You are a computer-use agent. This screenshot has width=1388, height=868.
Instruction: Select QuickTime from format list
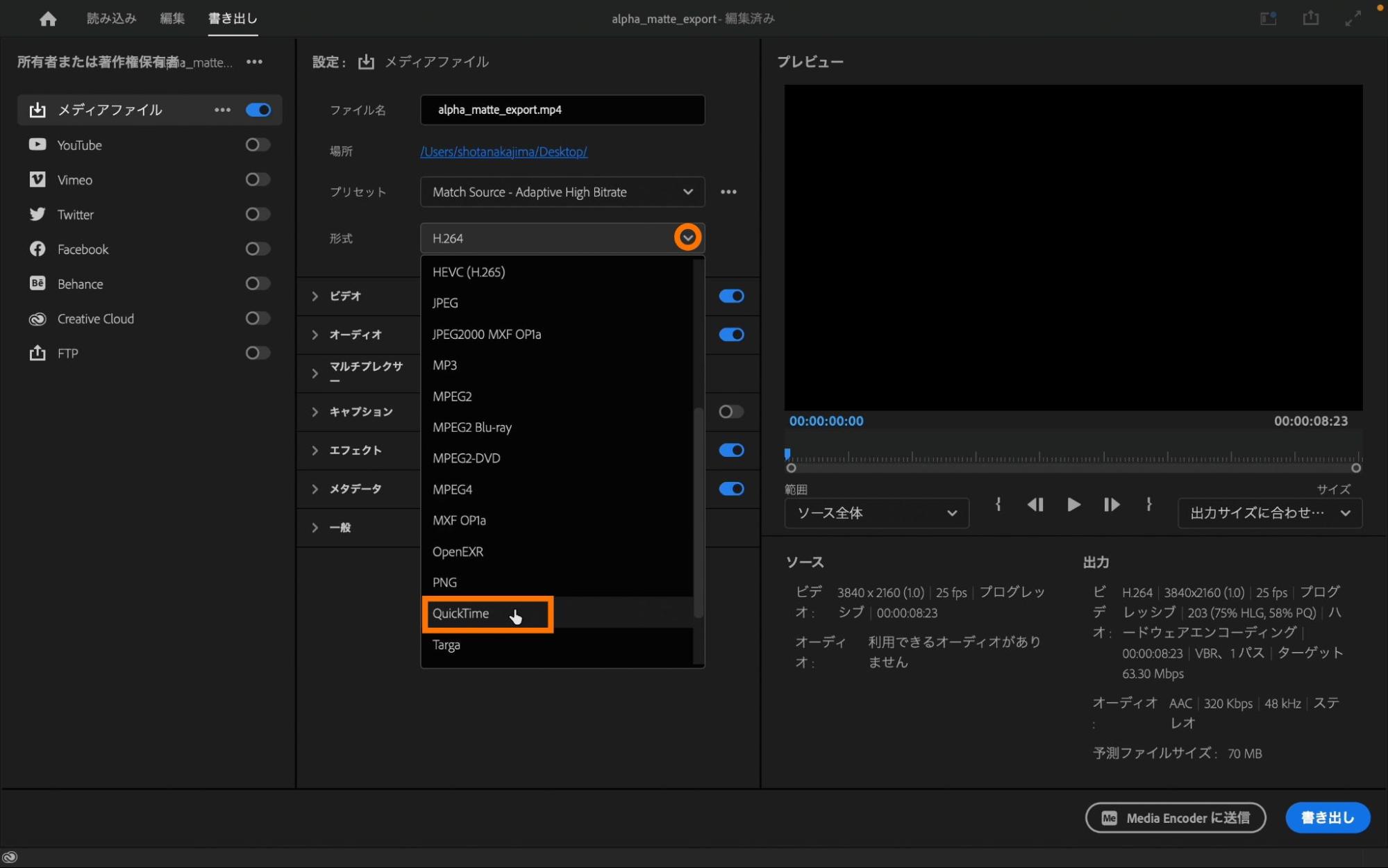click(461, 614)
